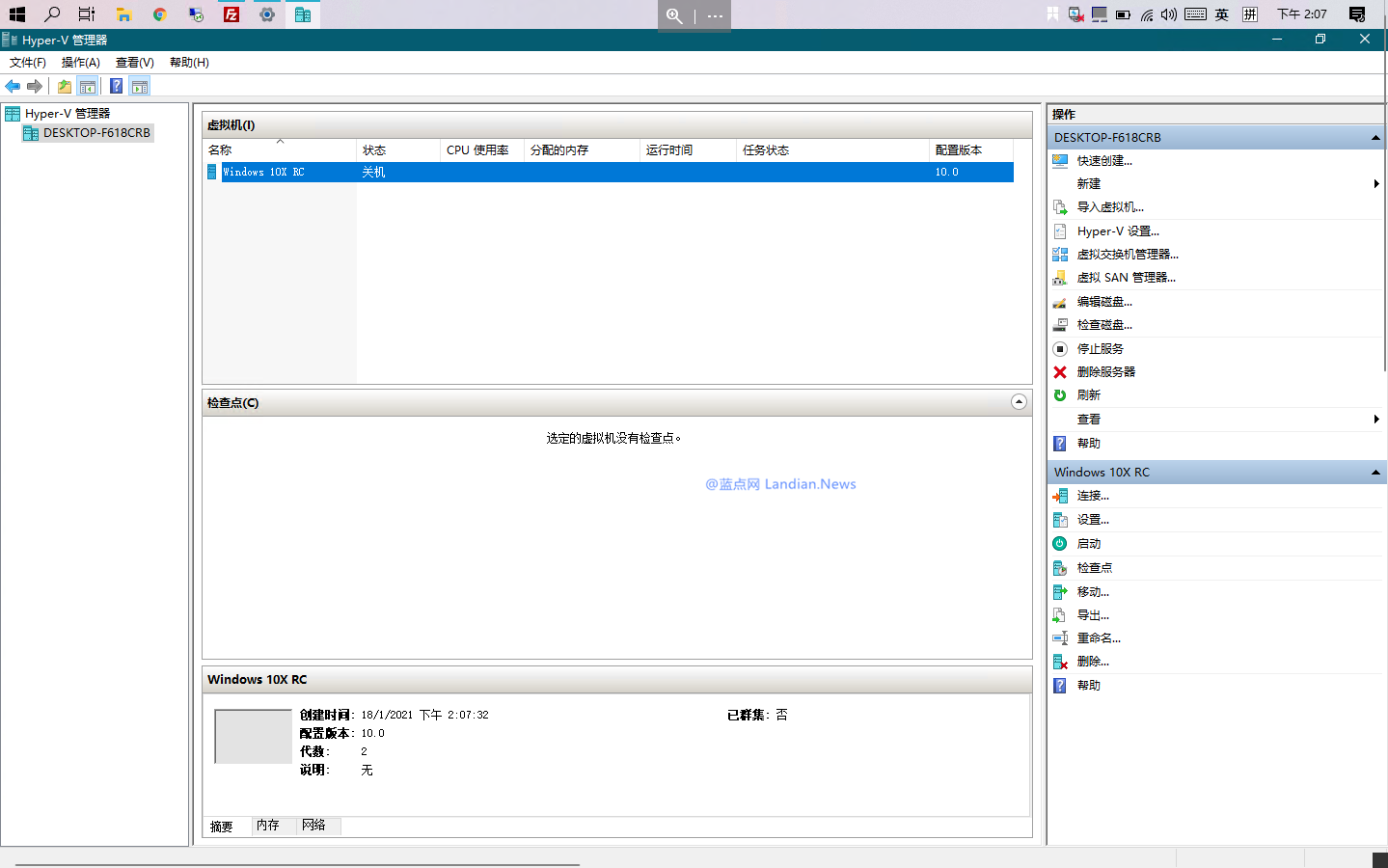Click the zoom magnifier at top center
The image size is (1388, 868).
[x=674, y=15]
